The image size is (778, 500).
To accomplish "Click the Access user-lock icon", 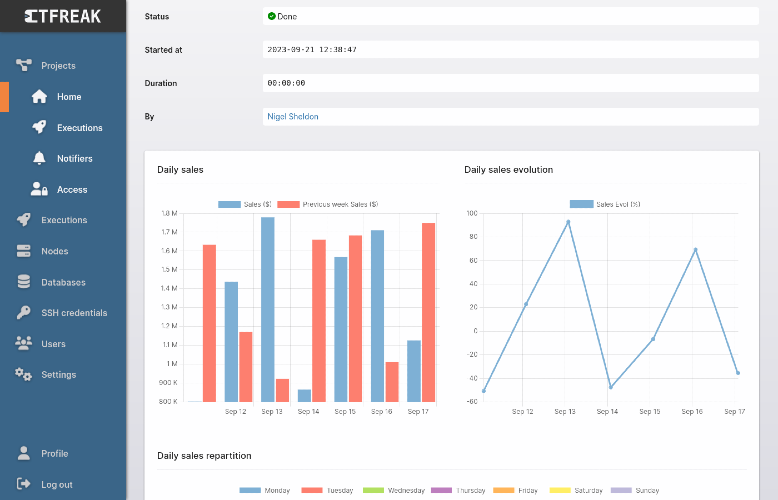I will [x=39, y=189].
